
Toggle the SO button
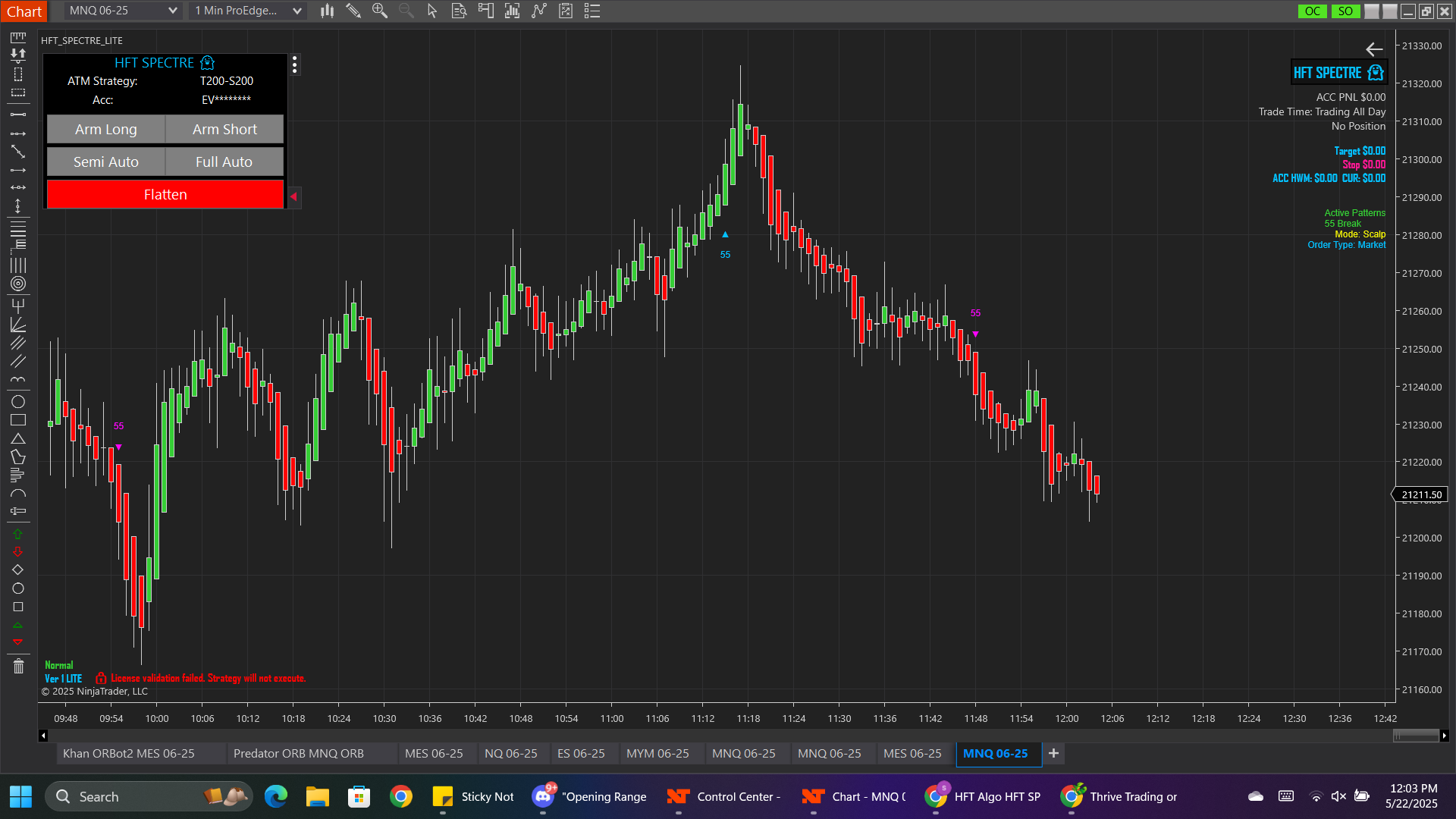tap(1345, 11)
